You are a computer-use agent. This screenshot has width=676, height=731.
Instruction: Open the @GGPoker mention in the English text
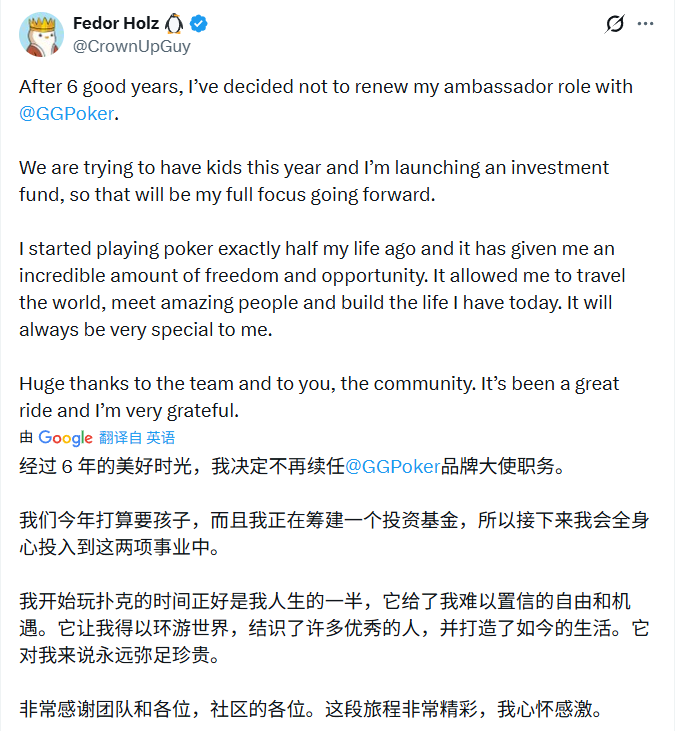pyautogui.click(x=67, y=113)
